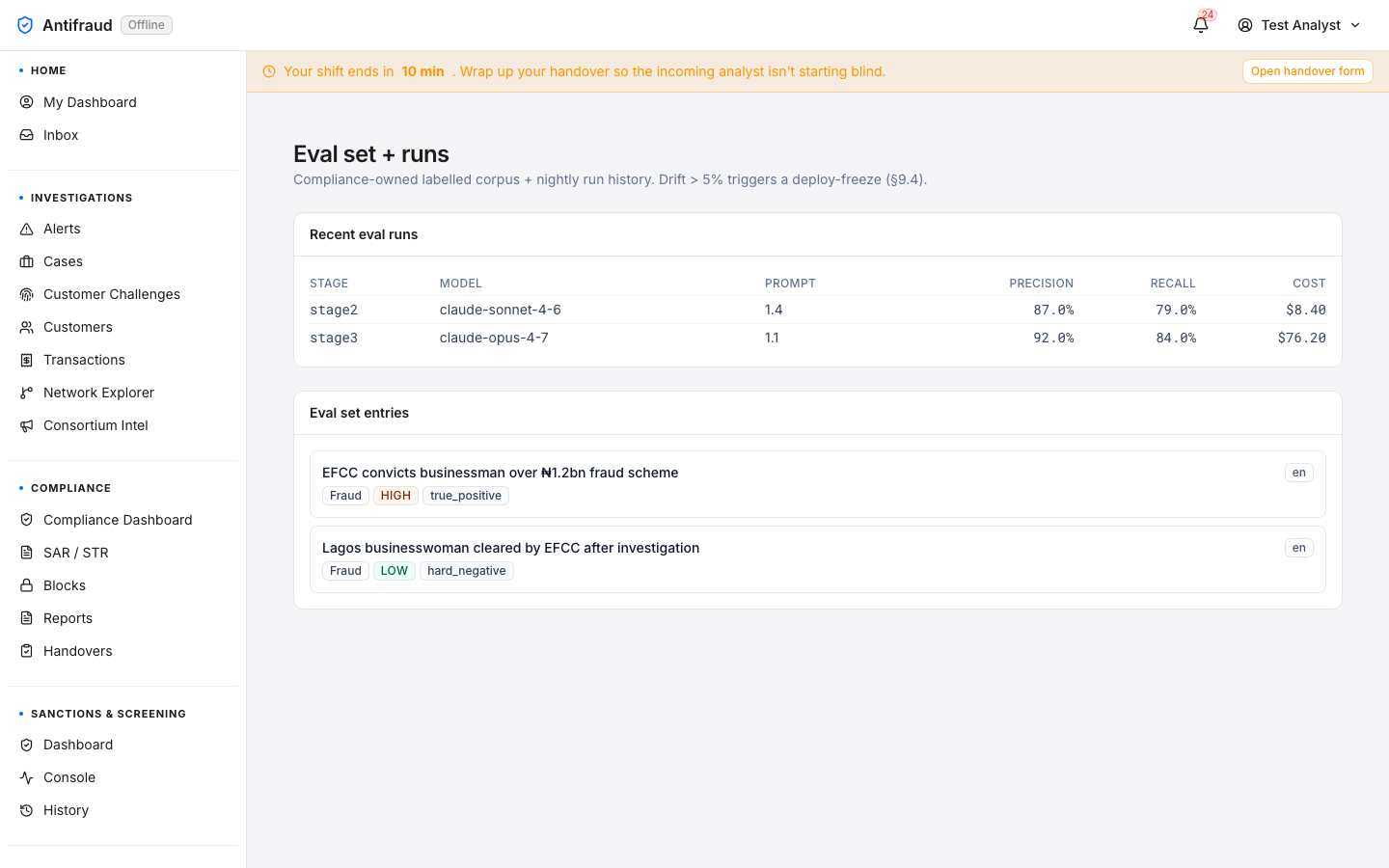Viewport: 1389px width, 868px height.
Task: Click the Sanctions Dashboard shield icon
Action: pyautogui.click(x=27, y=745)
